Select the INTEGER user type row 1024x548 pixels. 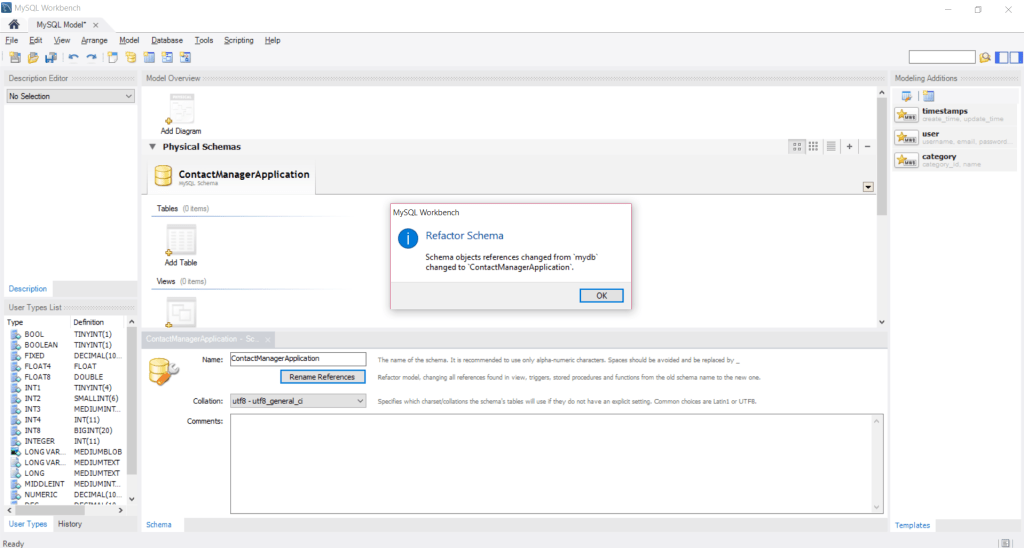67,441
